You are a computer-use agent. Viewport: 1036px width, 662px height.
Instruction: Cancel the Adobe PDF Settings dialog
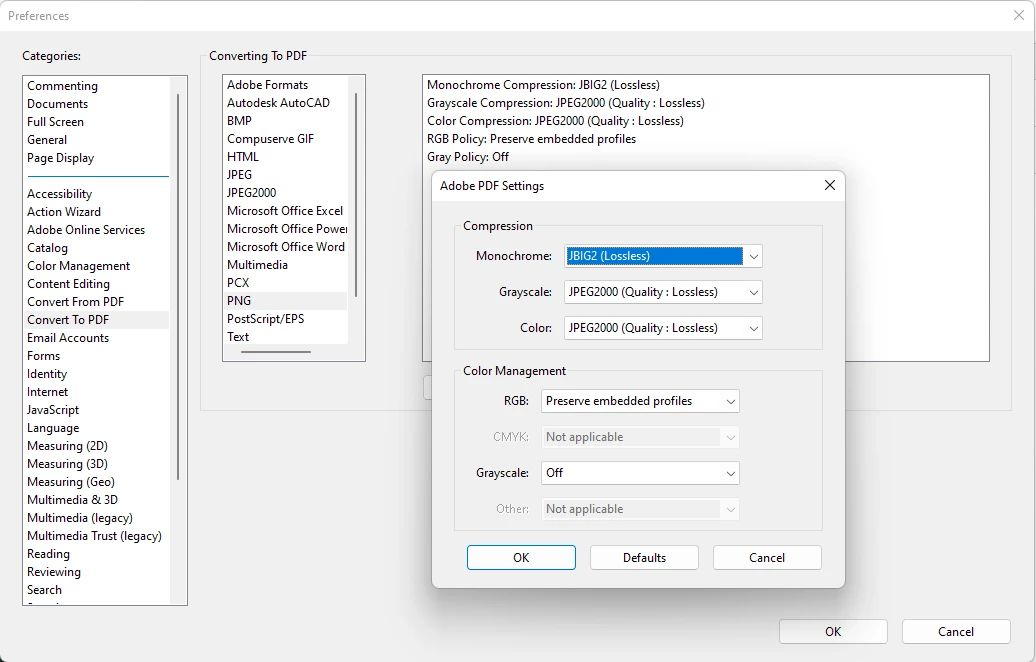click(767, 558)
